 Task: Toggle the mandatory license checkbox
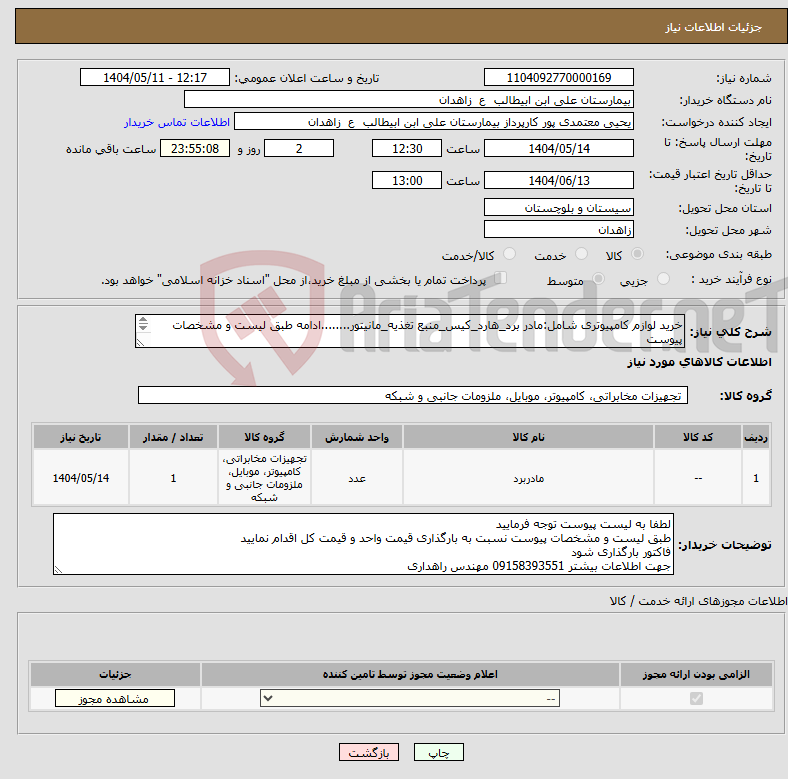[x=696, y=699]
